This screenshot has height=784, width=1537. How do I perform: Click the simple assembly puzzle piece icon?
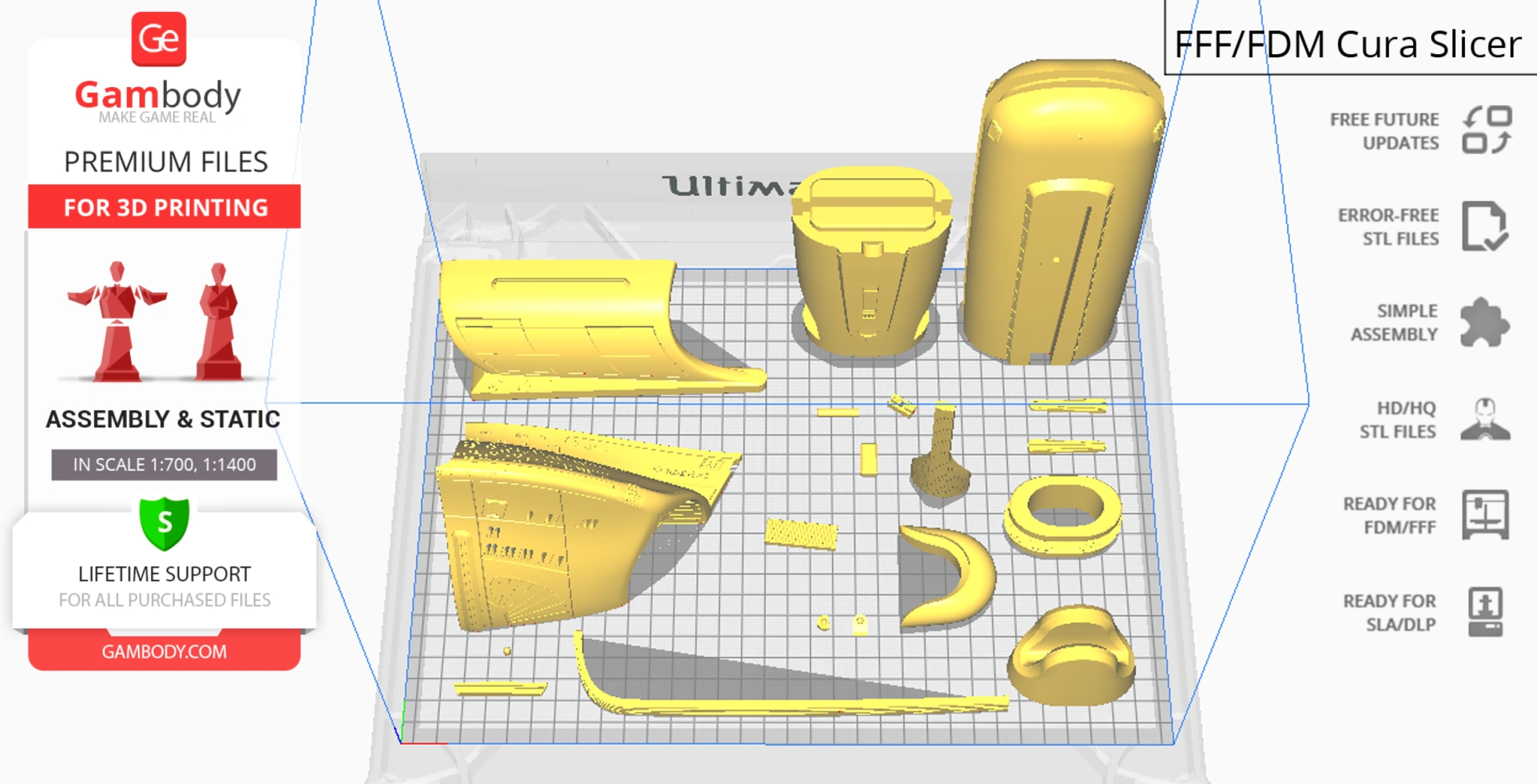pos(1484,322)
